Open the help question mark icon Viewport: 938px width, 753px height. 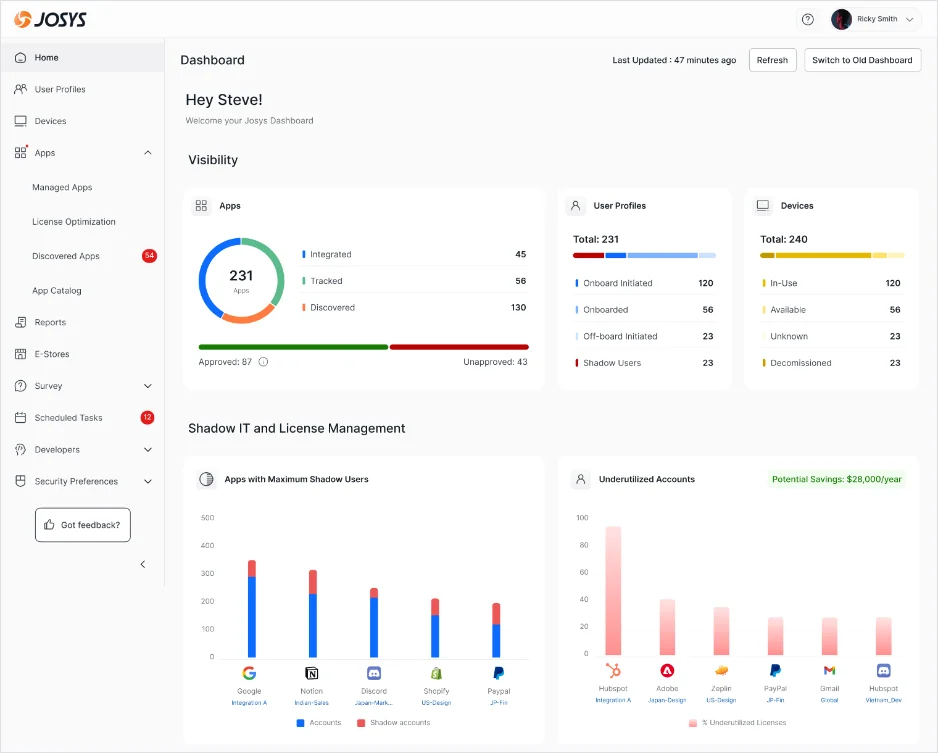click(808, 19)
